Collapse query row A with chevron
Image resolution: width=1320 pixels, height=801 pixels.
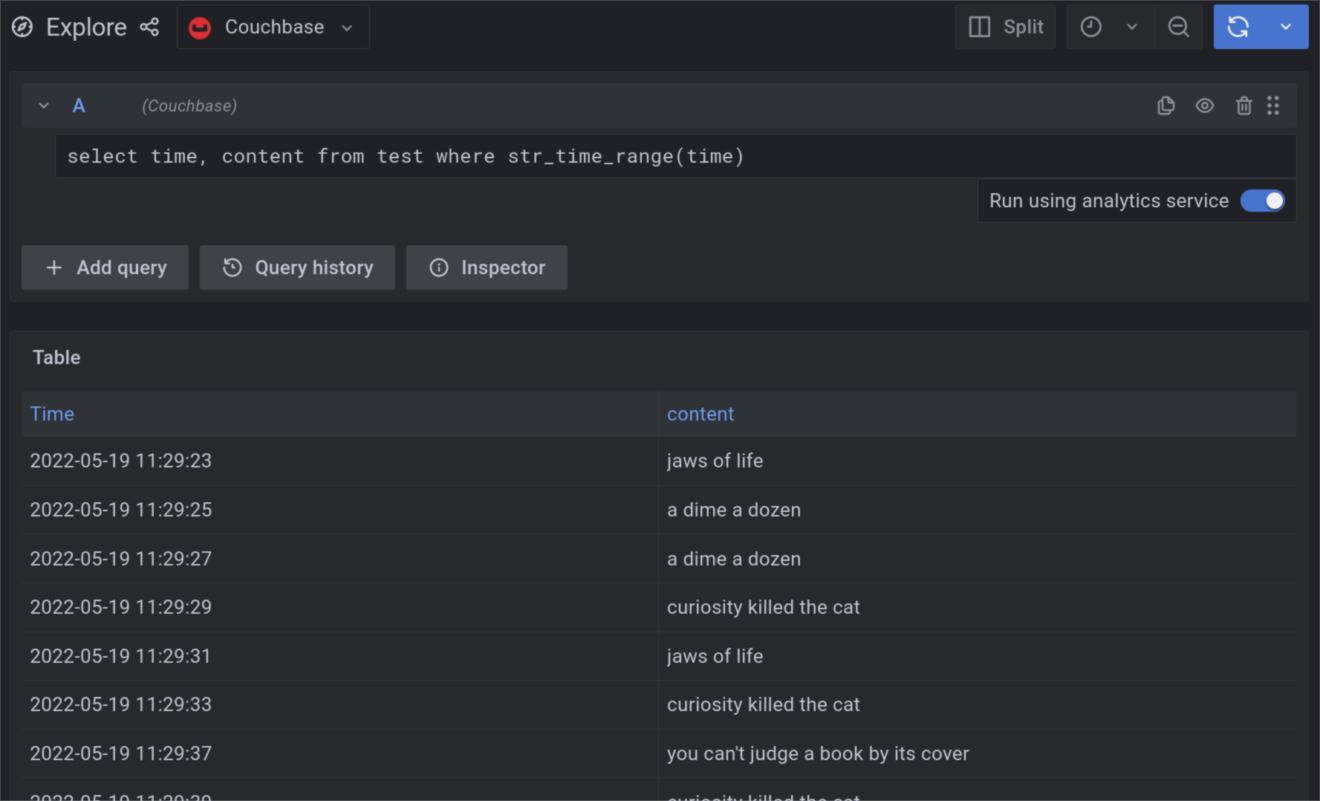[x=44, y=106]
